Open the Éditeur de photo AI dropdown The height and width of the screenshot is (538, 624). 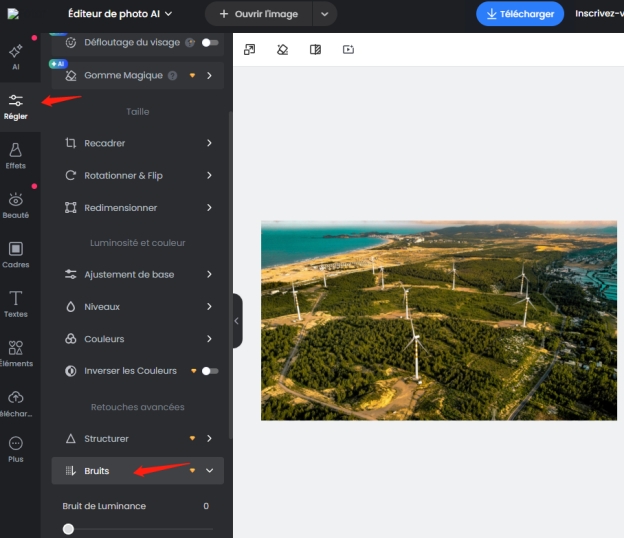click(119, 14)
